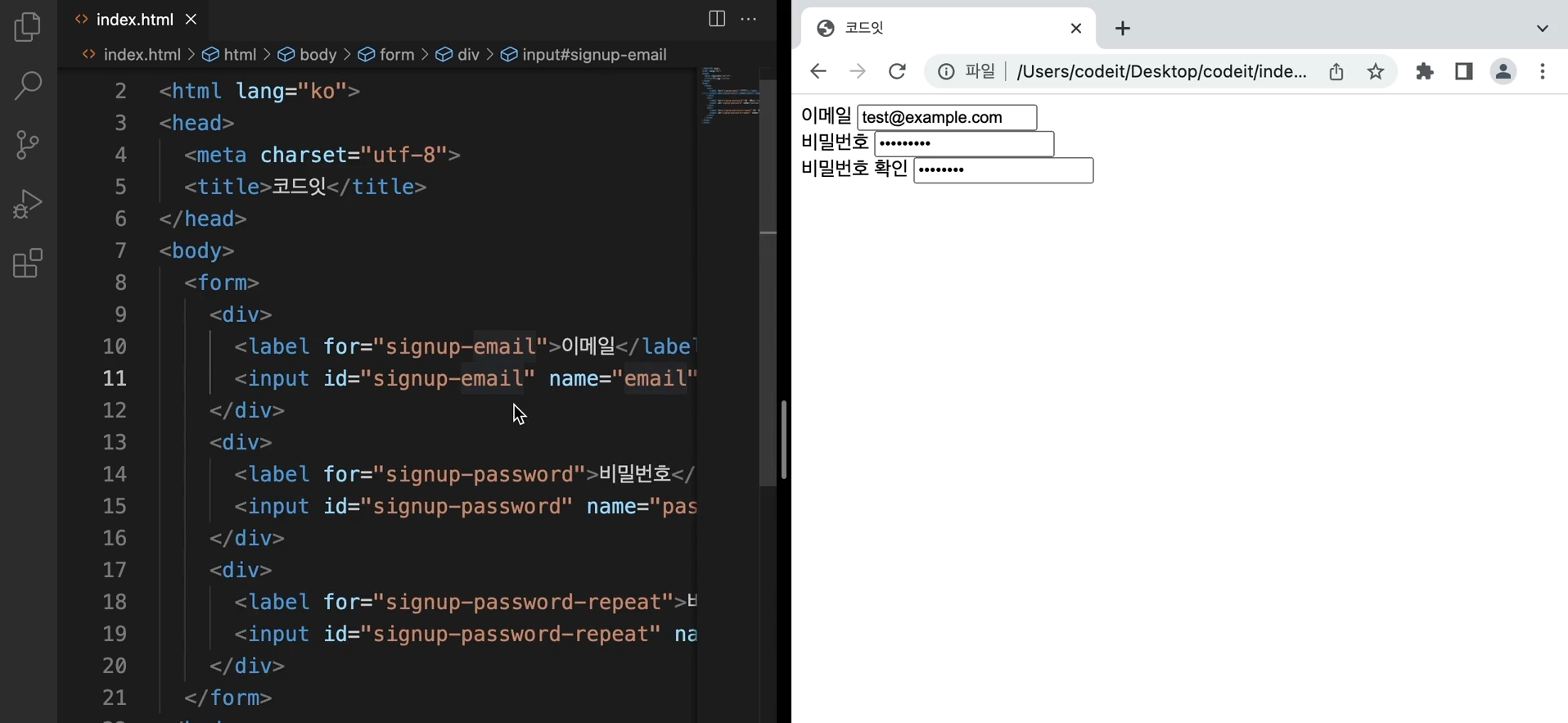Toggle Chrome side panel
1568x723 pixels.
[x=1464, y=71]
